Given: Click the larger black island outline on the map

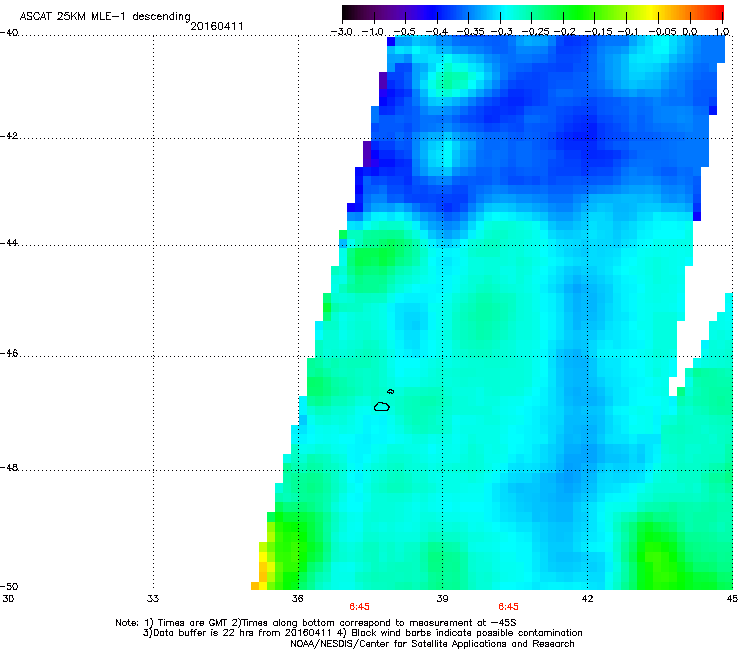Looking at the screenshot, I should coord(382,406).
